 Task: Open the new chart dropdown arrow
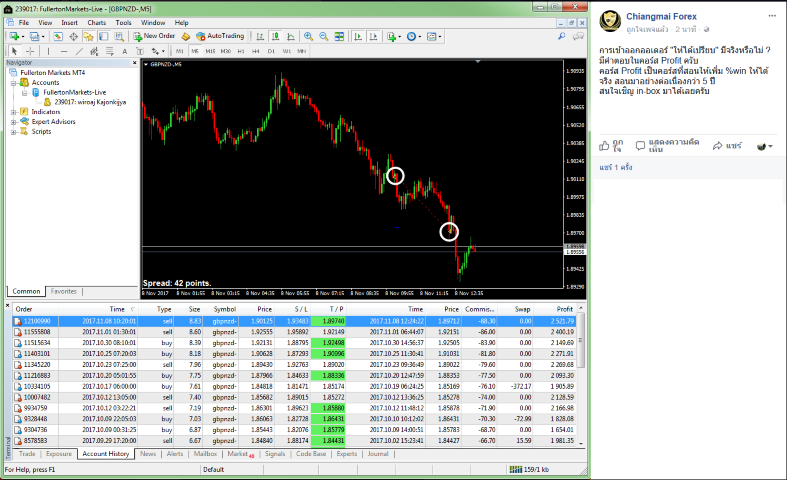pyautogui.click(x=23, y=37)
